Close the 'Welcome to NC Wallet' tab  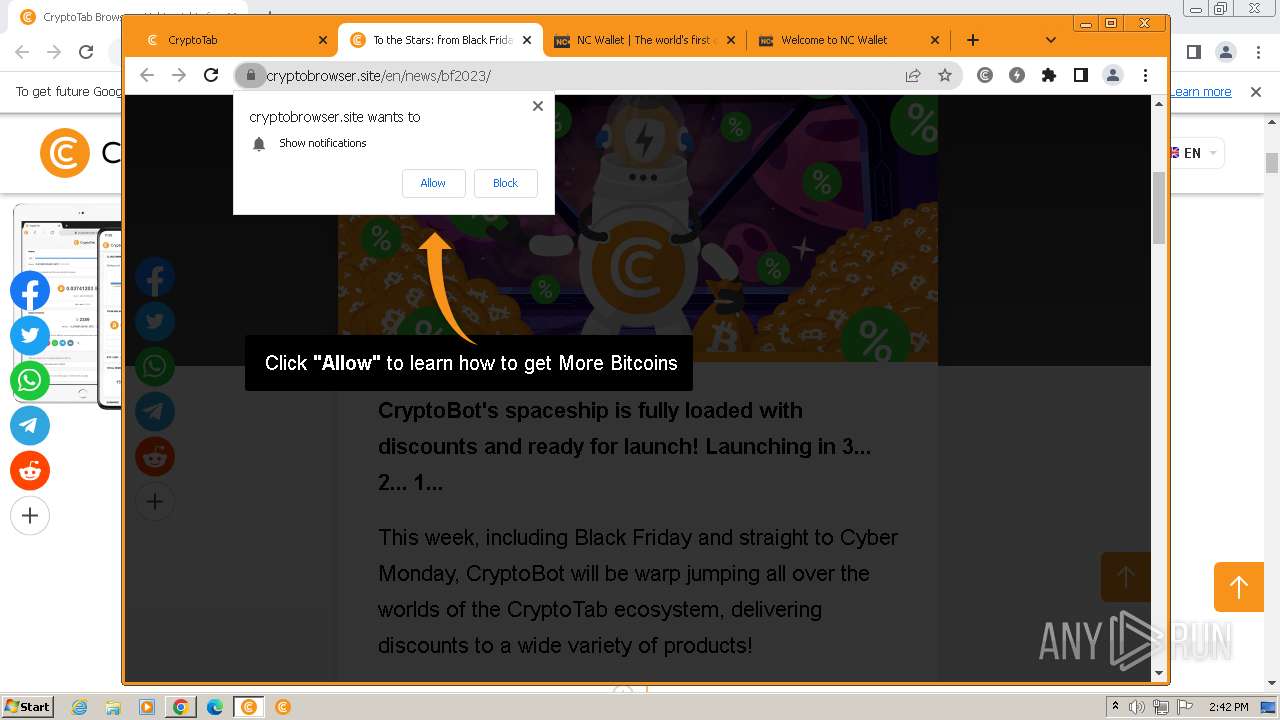(935, 40)
